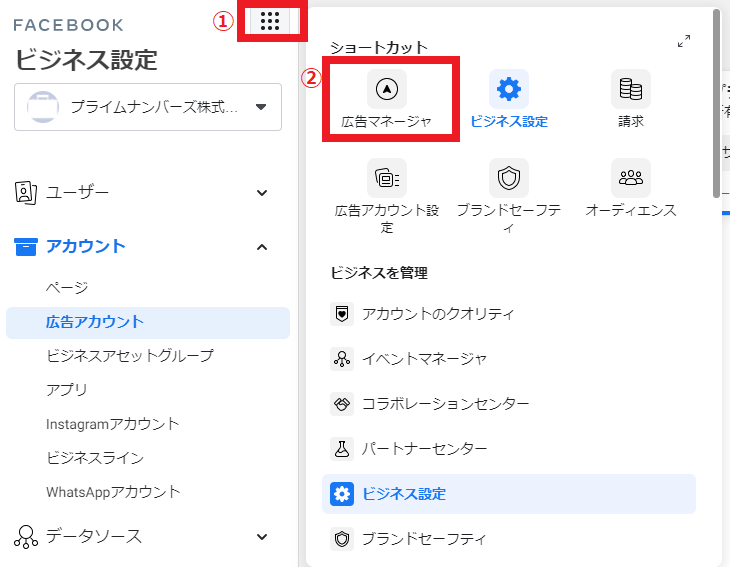Expand the データソース section chevron
This screenshot has height=567, width=730.
pos(262,537)
